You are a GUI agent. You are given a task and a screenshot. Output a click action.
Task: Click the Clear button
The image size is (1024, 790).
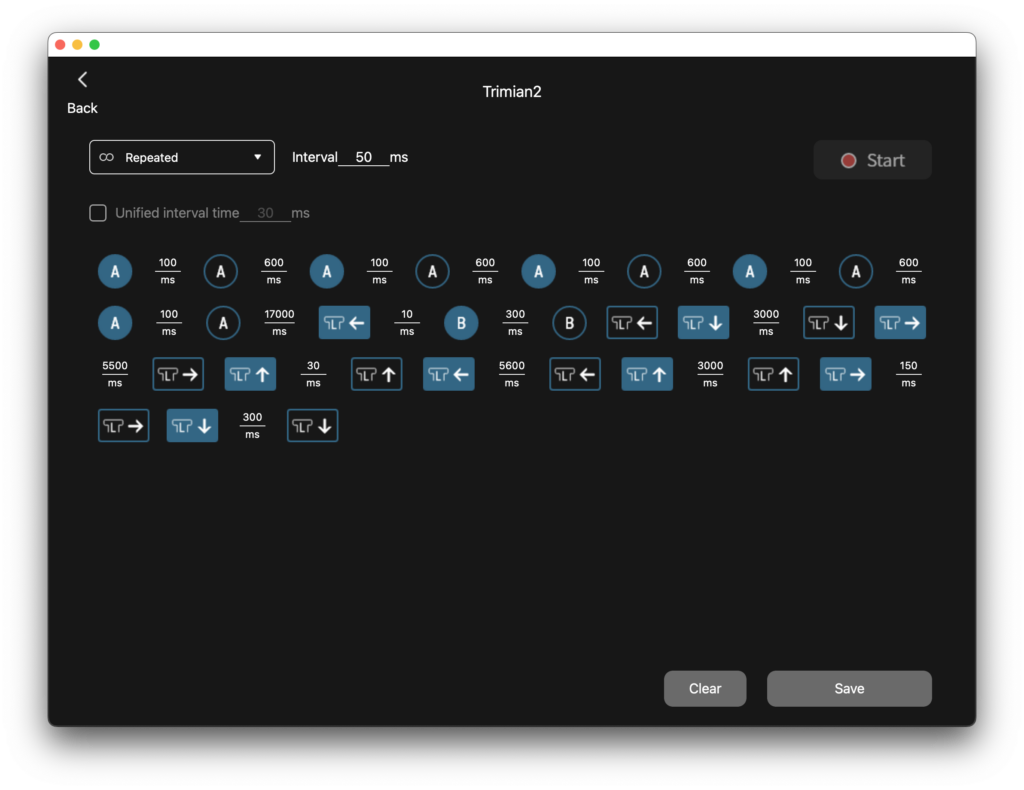pos(705,688)
